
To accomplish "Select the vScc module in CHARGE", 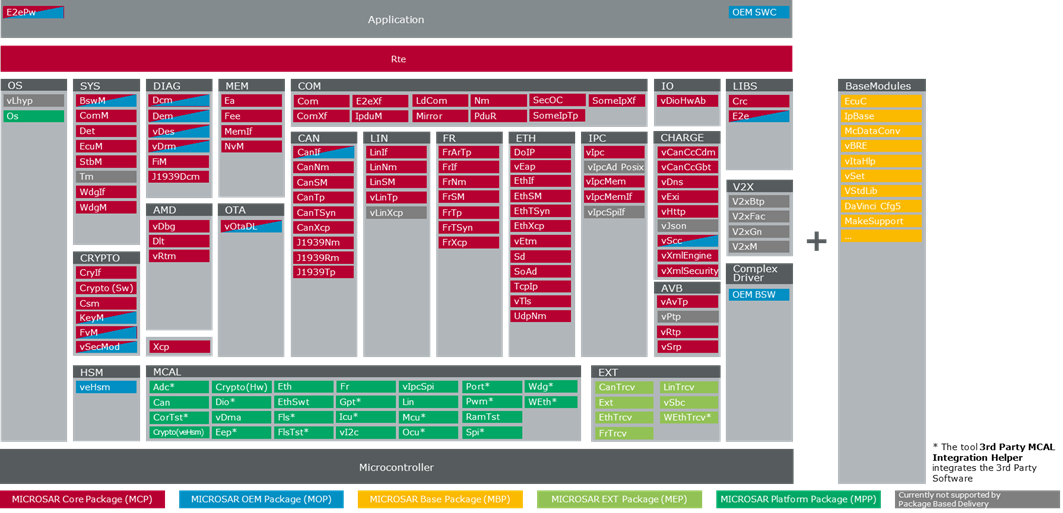I will click(x=687, y=241).
